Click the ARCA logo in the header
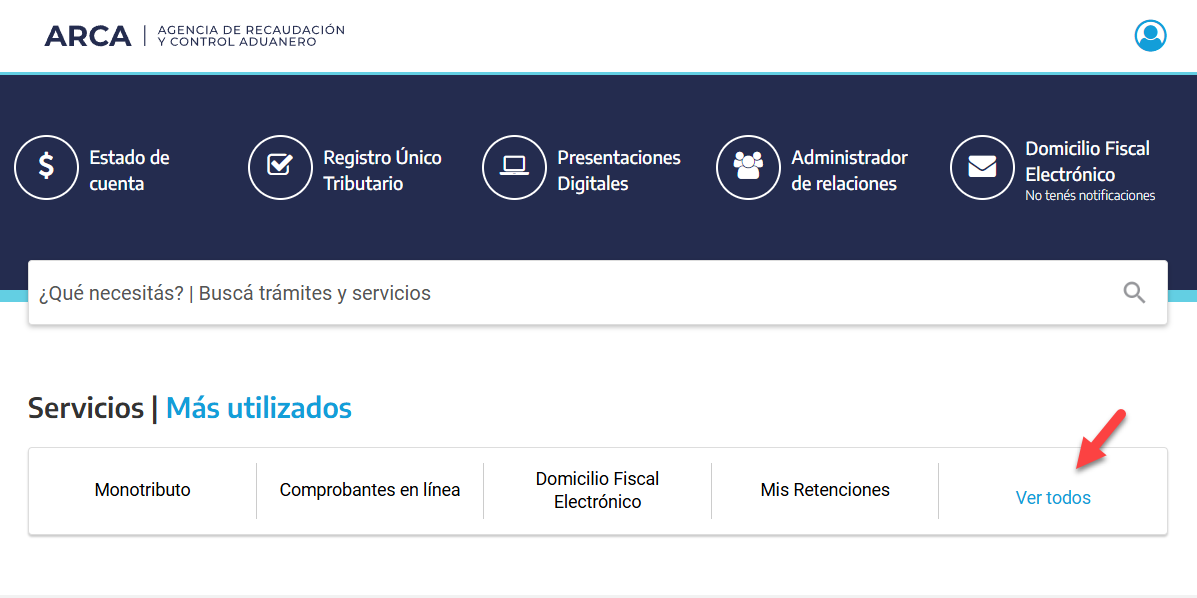 pos(88,36)
